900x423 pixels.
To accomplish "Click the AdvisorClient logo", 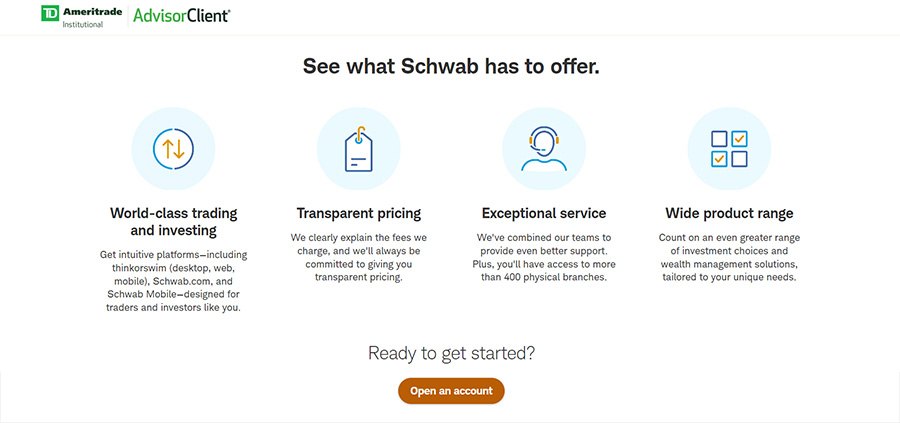I will (184, 16).
